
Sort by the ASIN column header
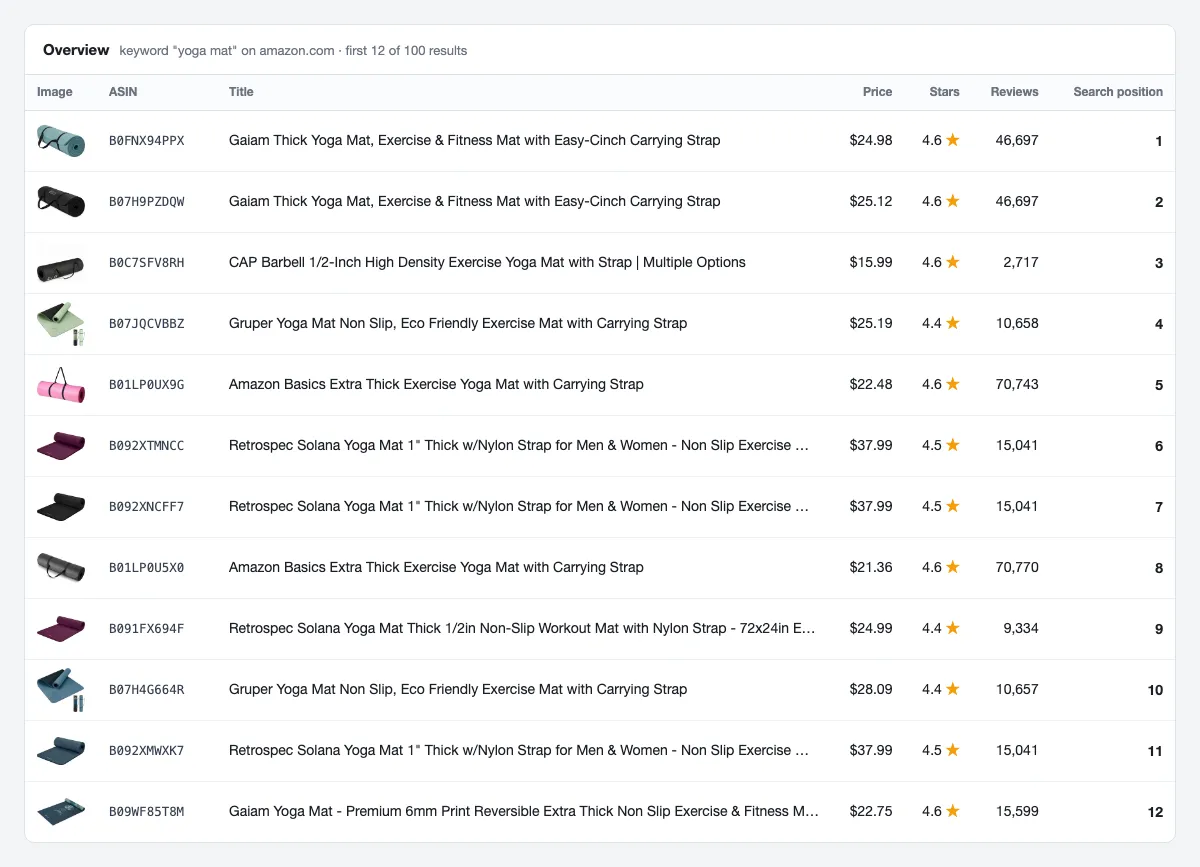tap(123, 92)
